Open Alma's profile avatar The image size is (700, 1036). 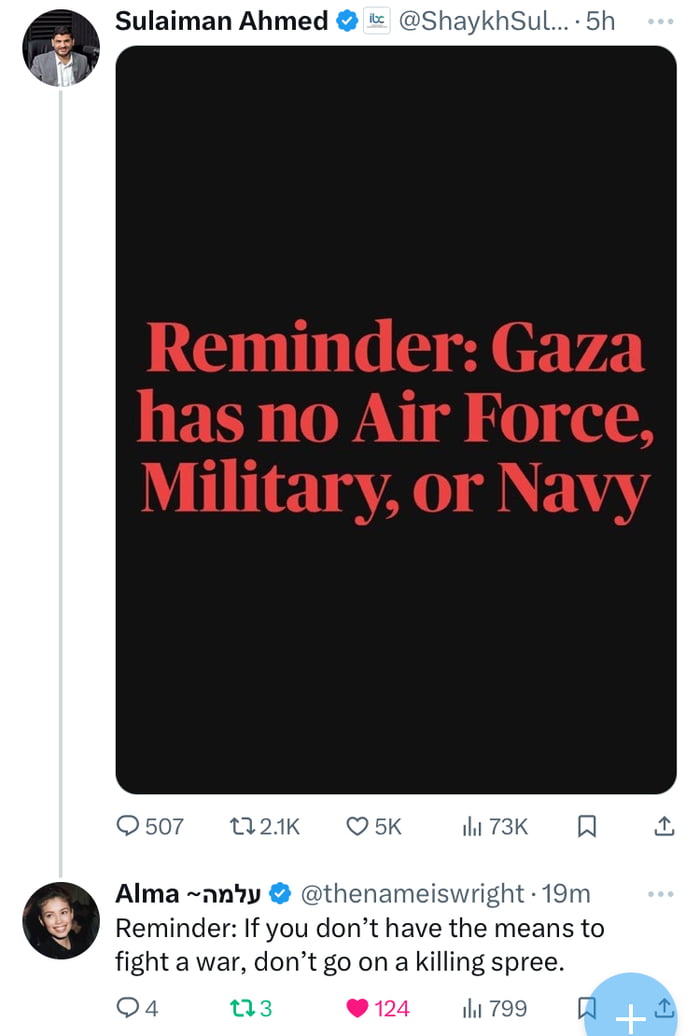[x=61, y=920]
